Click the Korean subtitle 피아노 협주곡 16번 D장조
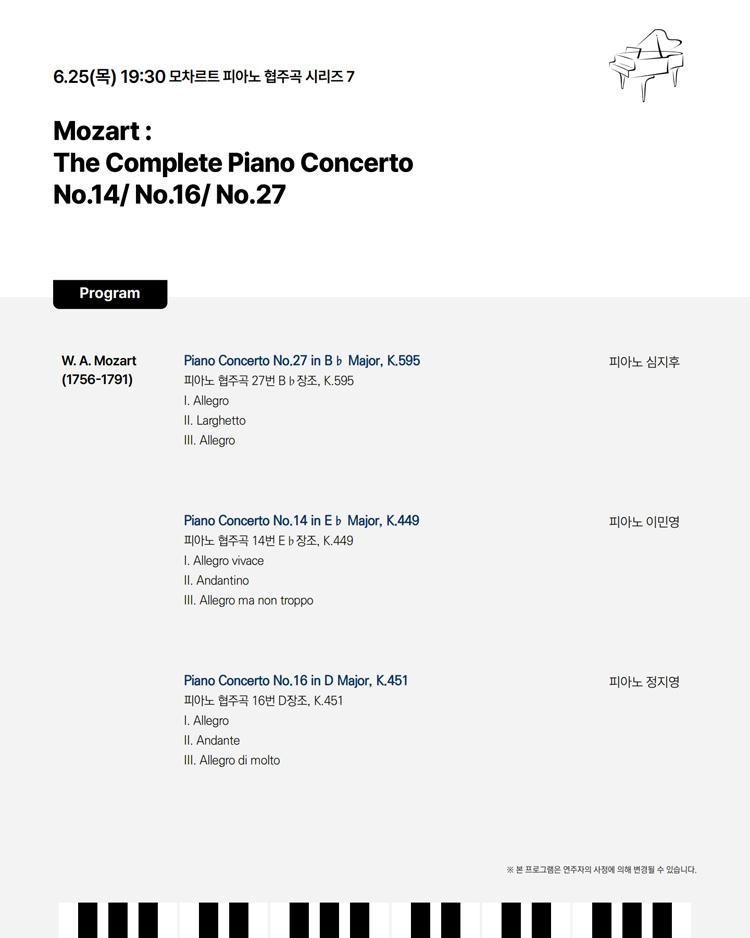The height and width of the screenshot is (938, 750). point(263,701)
